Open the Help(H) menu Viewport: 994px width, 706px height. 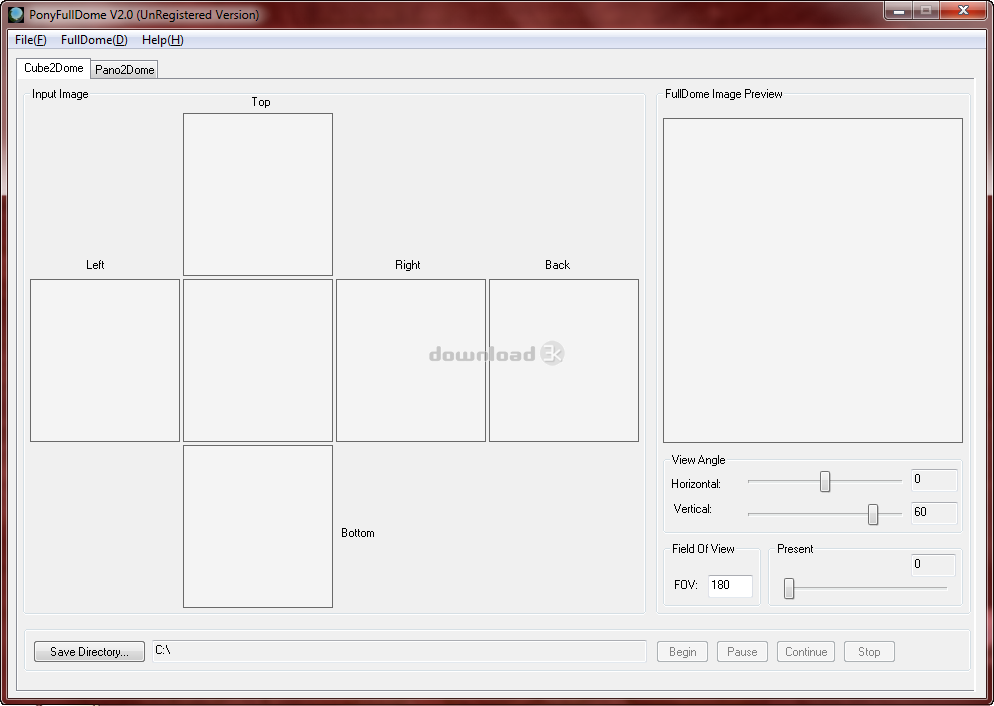pos(162,40)
